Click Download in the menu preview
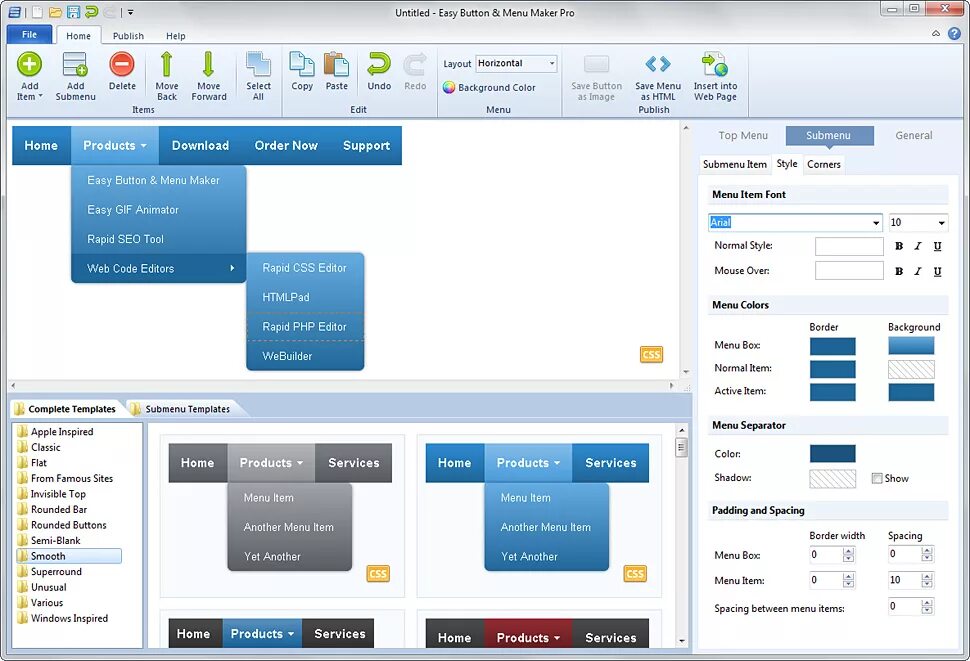Screen dimensions: 970x661 pyautogui.click(x=200, y=146)
